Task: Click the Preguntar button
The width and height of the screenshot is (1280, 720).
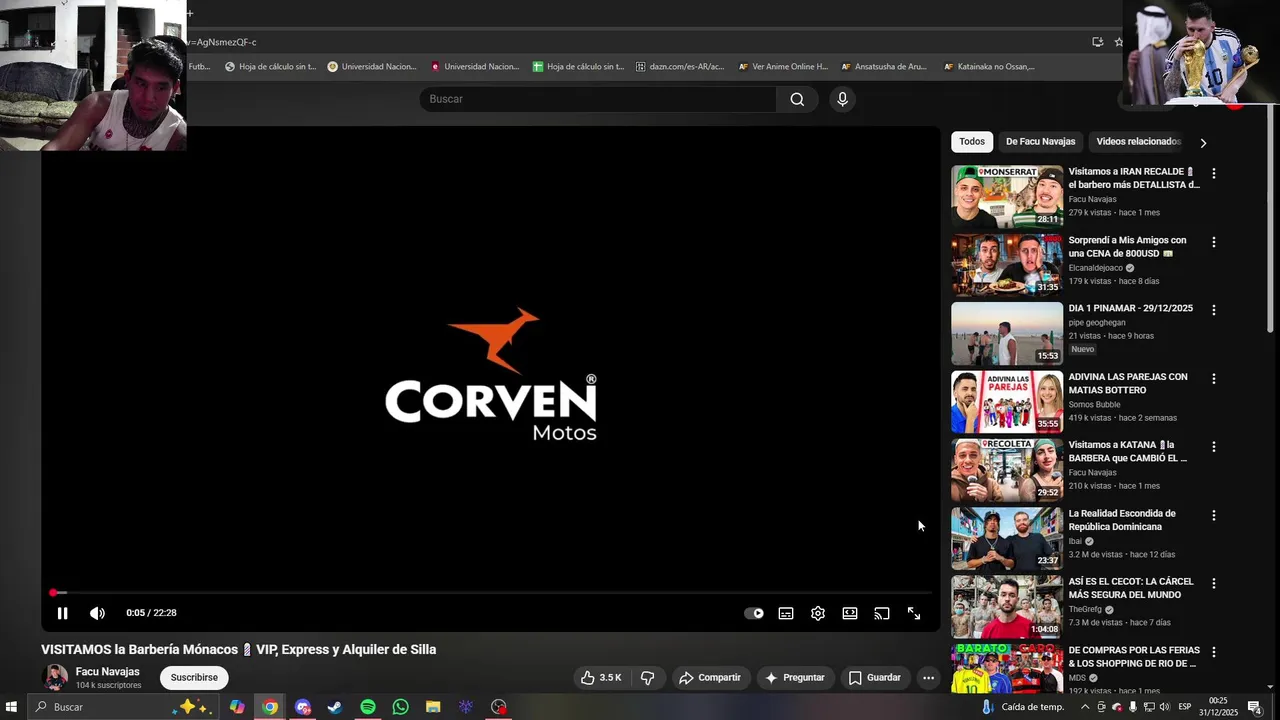Action: pos(795,678)
